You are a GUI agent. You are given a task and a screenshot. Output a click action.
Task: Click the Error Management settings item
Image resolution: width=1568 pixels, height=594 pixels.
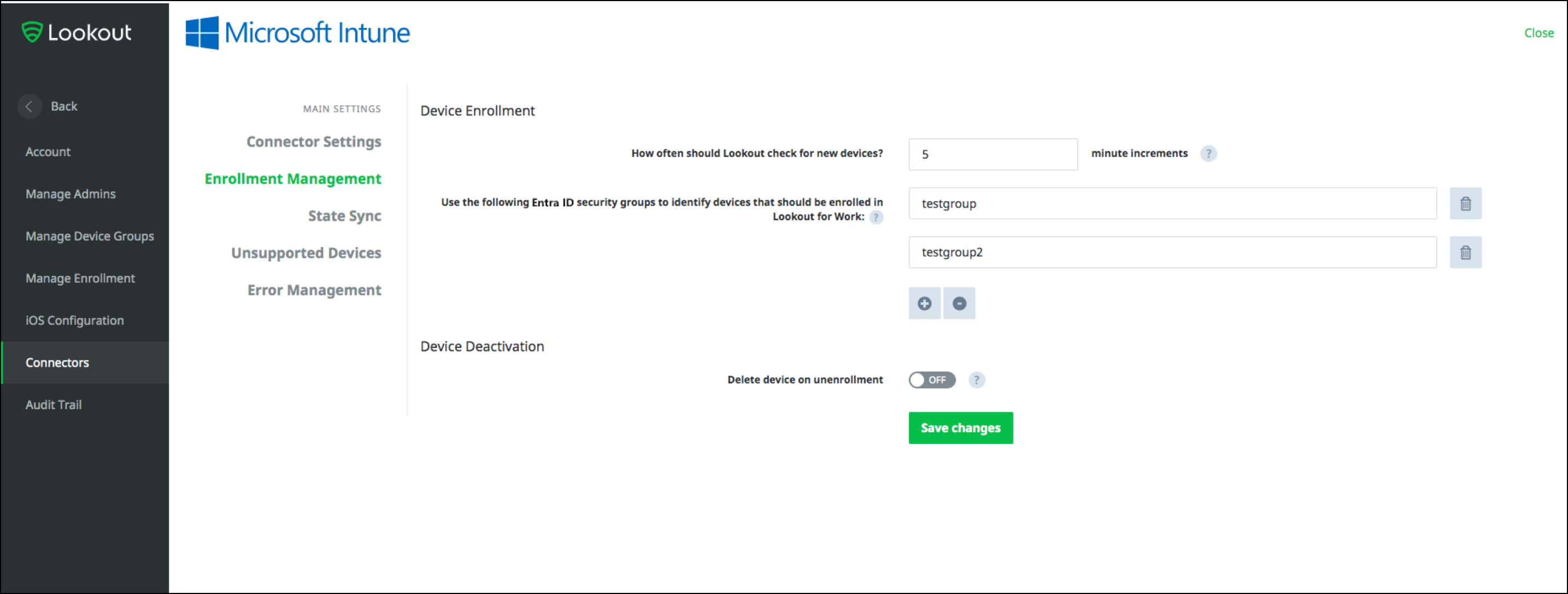pyautogui.click(x=315, y=290)
